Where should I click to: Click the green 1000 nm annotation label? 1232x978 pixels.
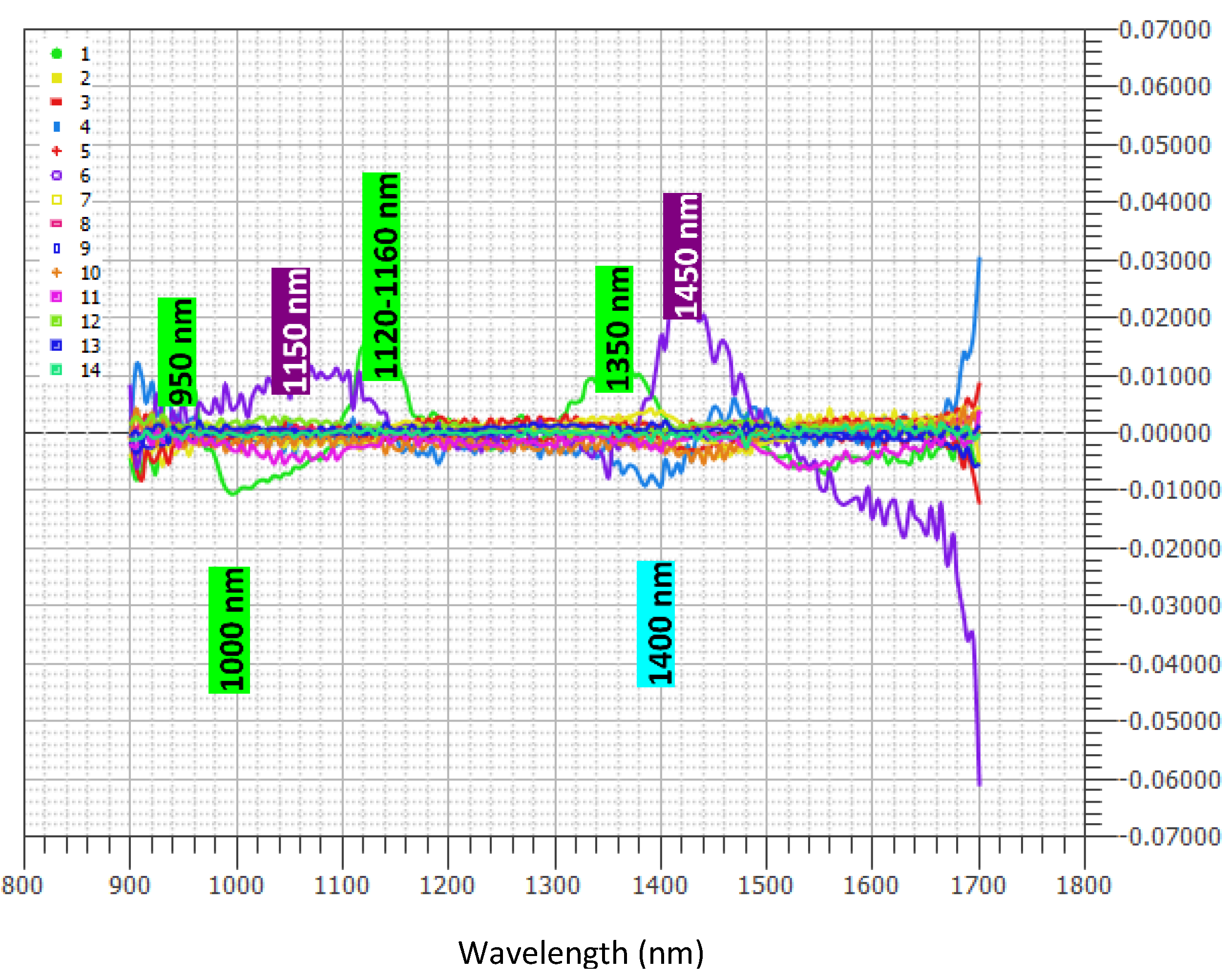(x=229, y=630)
